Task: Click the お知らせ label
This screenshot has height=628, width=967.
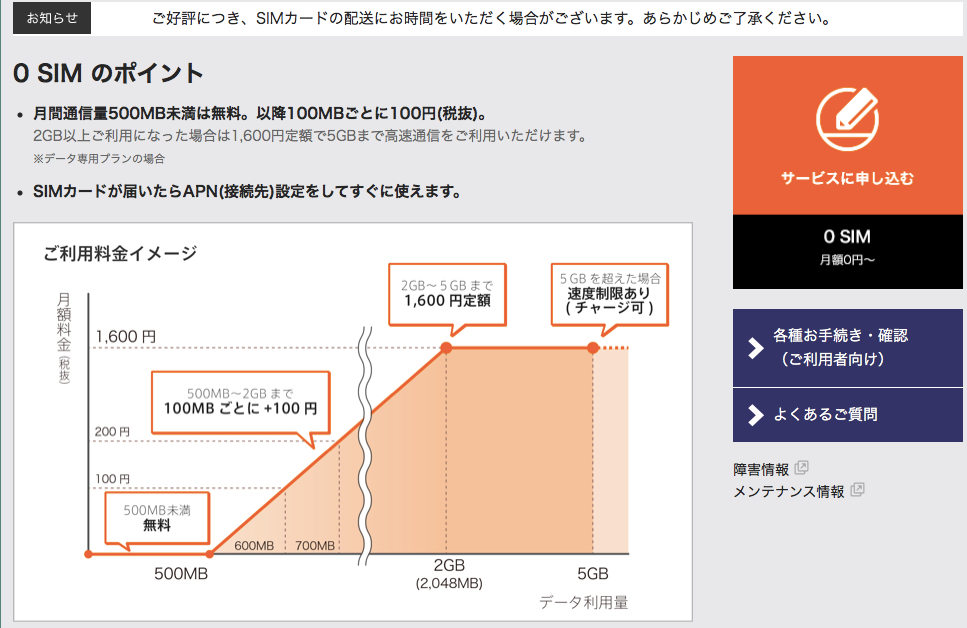Action: [x=52, y=18]
